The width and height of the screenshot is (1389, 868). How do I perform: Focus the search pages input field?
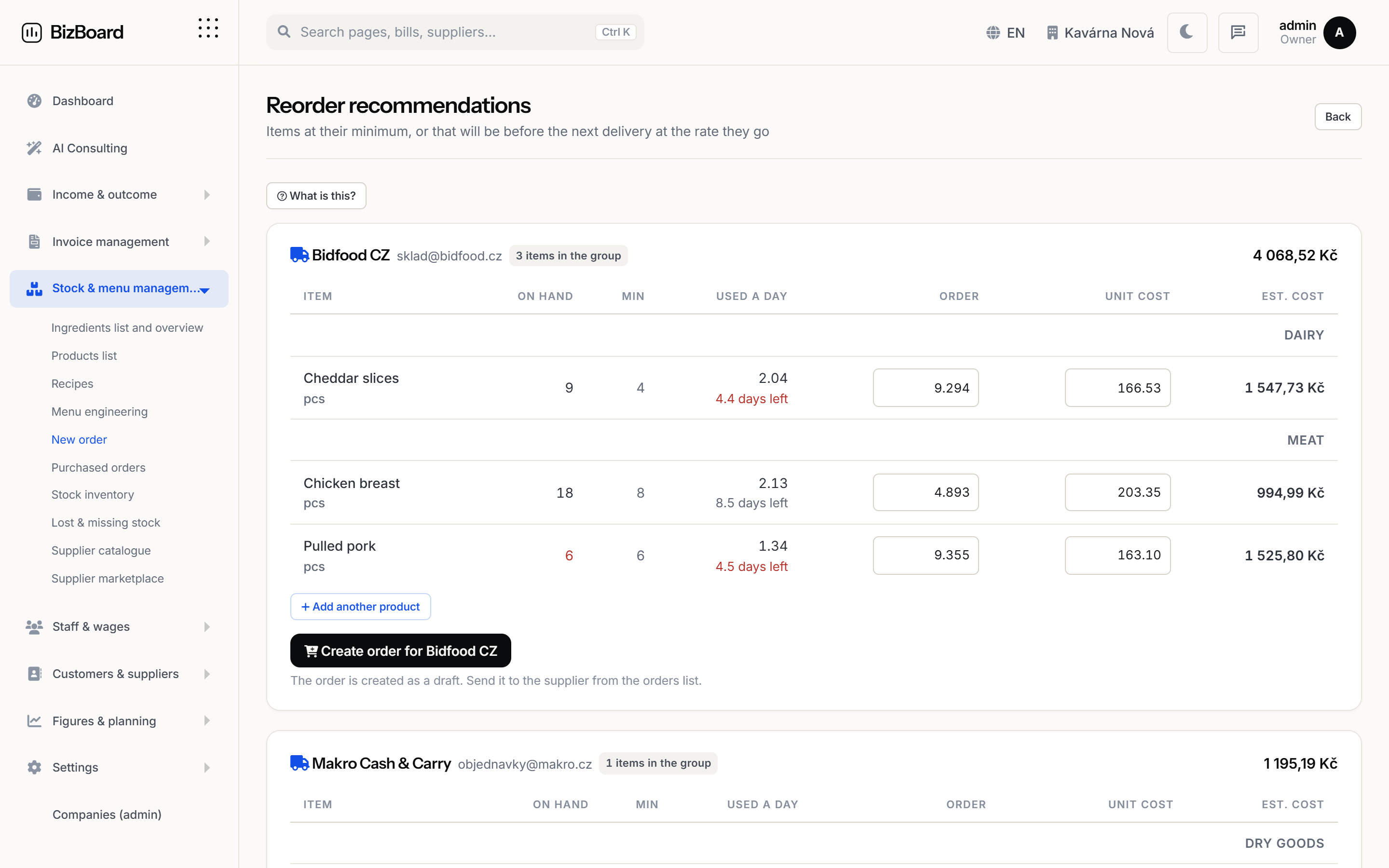point(455,32)
